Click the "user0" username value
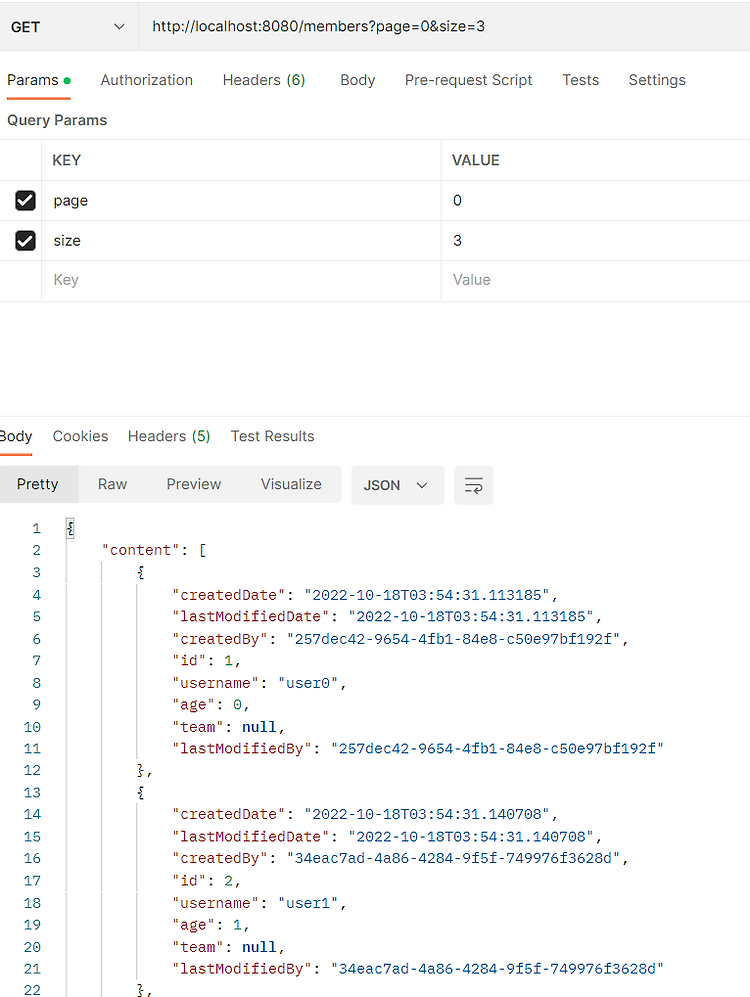 point(308,683)
